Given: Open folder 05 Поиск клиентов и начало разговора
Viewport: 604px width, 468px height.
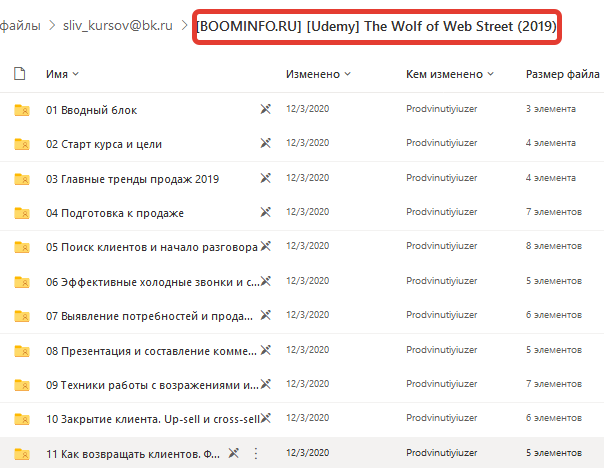Looking at the screenshot, I should click(151, 247).
